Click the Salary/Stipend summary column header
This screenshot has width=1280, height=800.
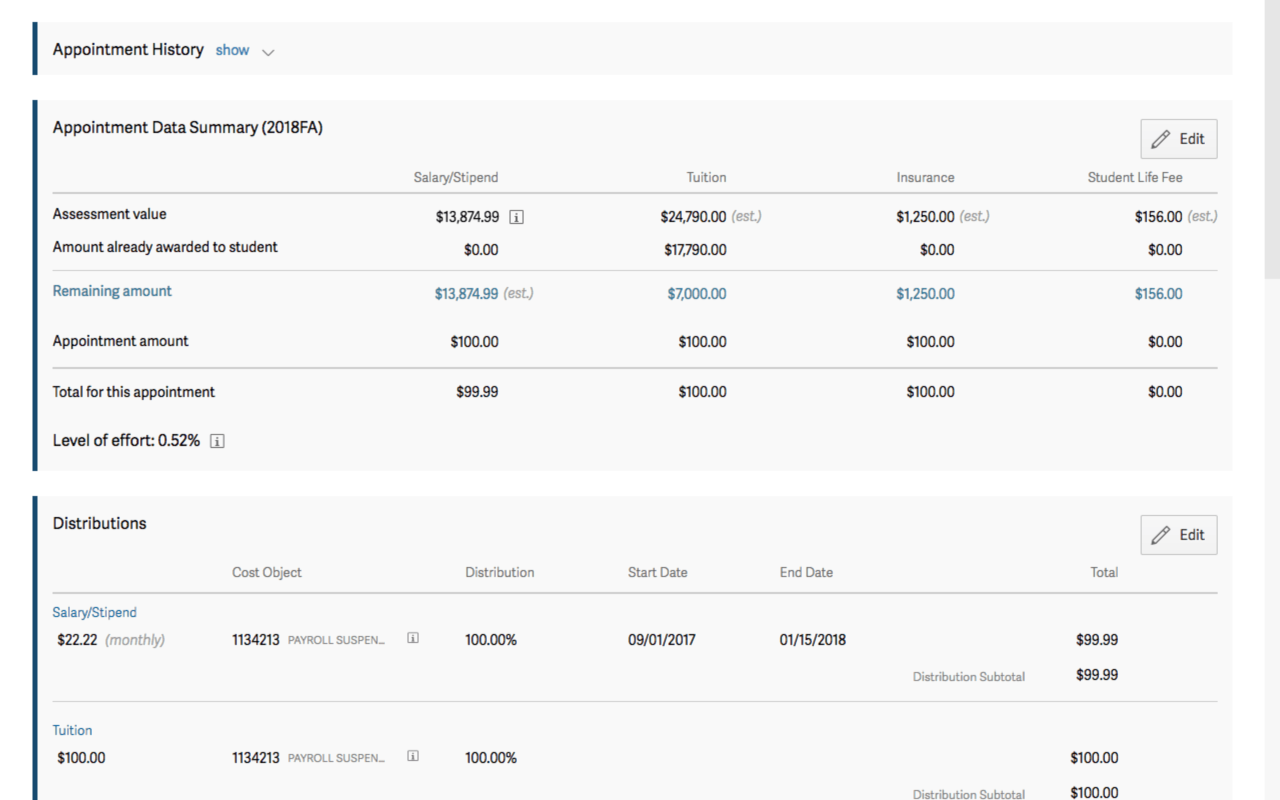coord(456,177)
